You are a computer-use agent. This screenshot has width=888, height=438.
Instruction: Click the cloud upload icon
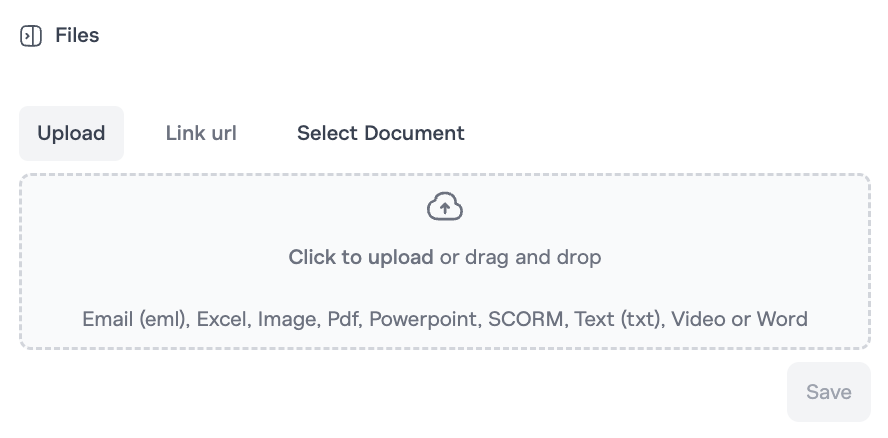coord(445,207)
